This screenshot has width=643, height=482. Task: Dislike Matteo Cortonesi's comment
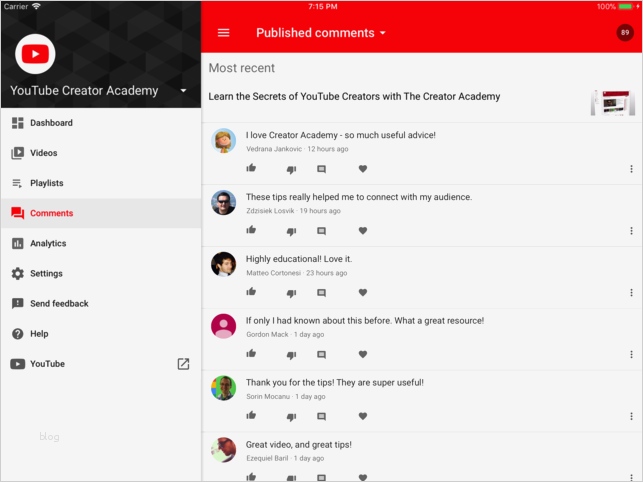click(x=291, y=293)
